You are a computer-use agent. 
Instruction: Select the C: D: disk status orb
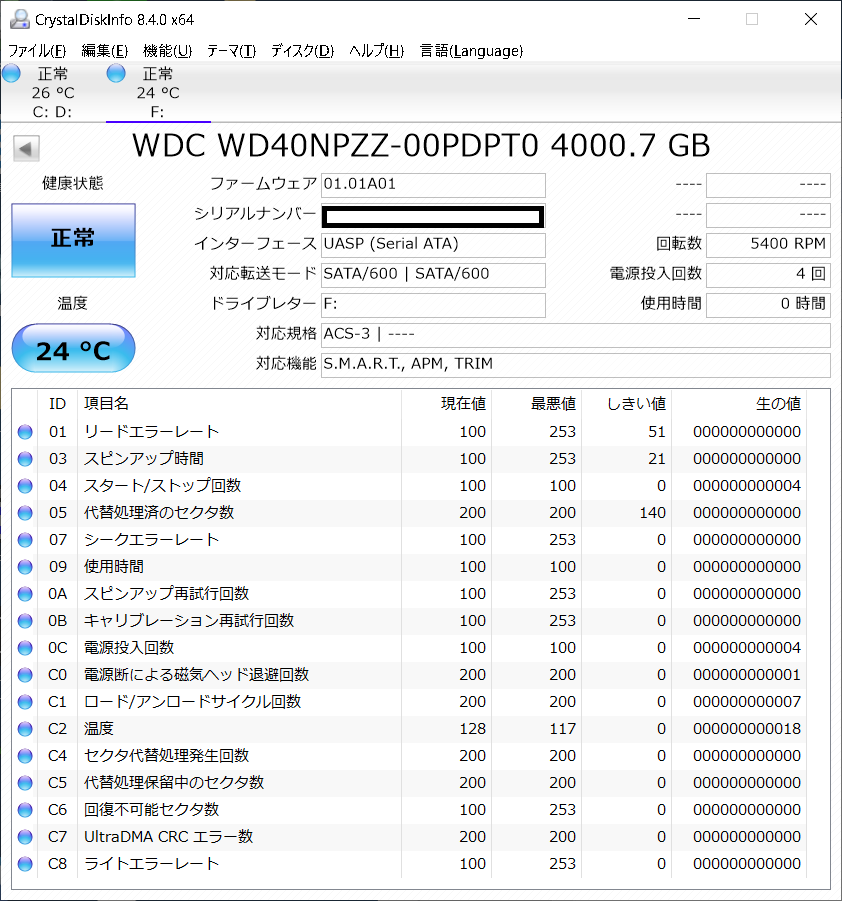pyautogui.click(x=11, y=74)
